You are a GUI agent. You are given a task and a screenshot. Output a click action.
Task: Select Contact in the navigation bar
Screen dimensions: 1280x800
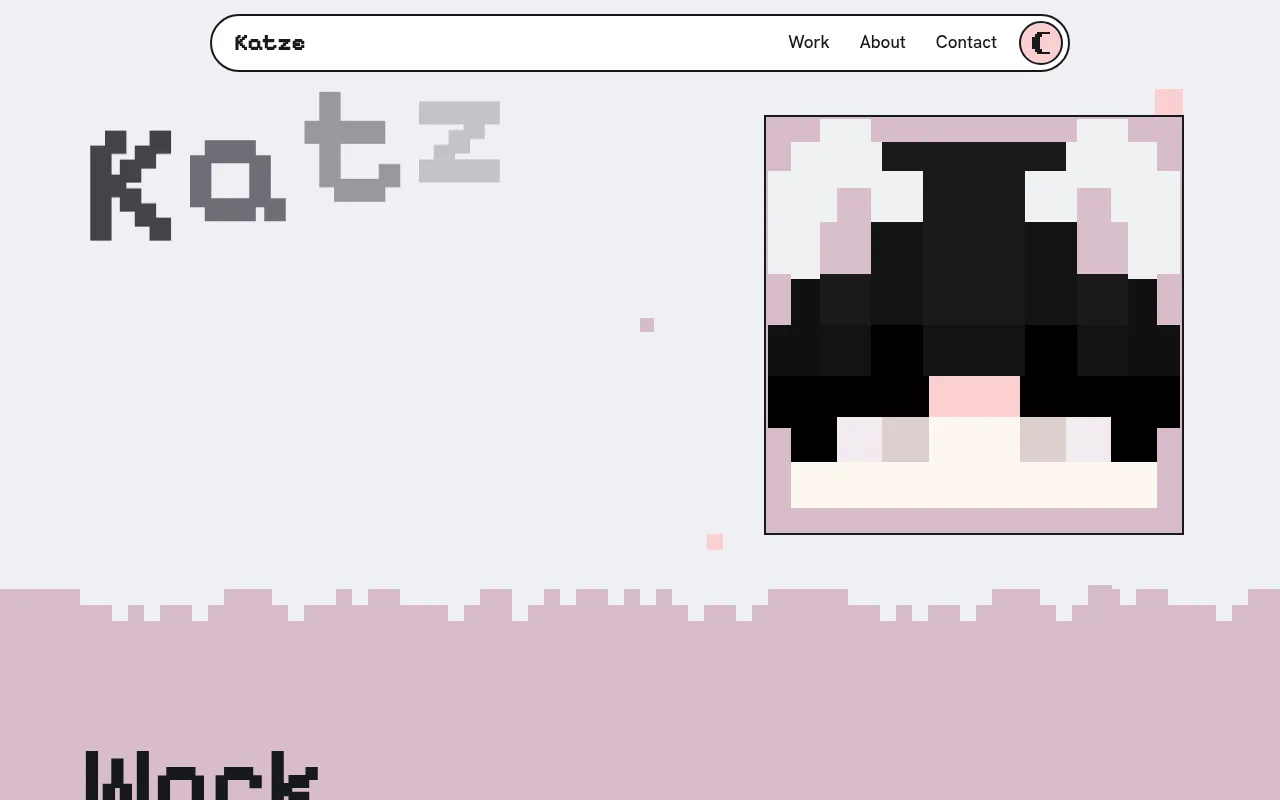click(x=966, y=42)
